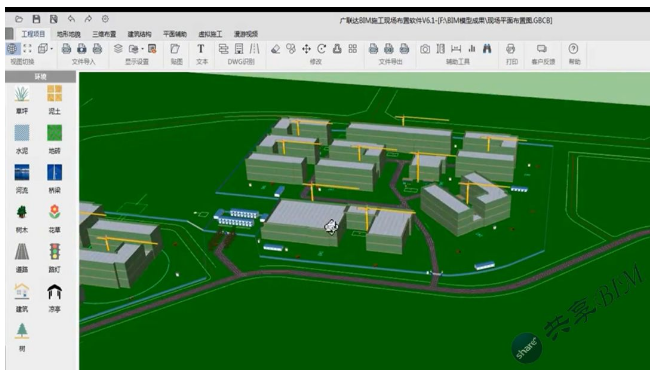Image resolution: width=655 pixels, height=377 pixels.
Task: Click the Rotate tool in modify group
Action: pyautogui.click(x=321, y=49)
